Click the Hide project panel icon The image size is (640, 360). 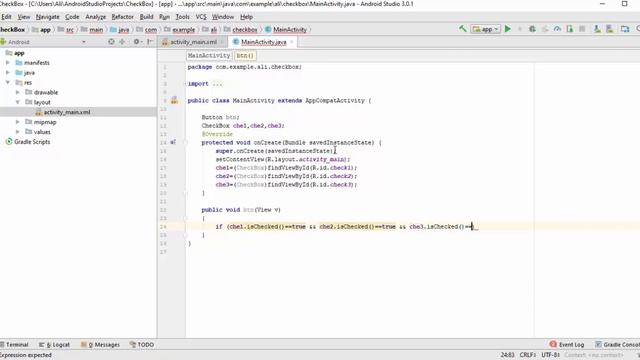click(x=150, y=42)
